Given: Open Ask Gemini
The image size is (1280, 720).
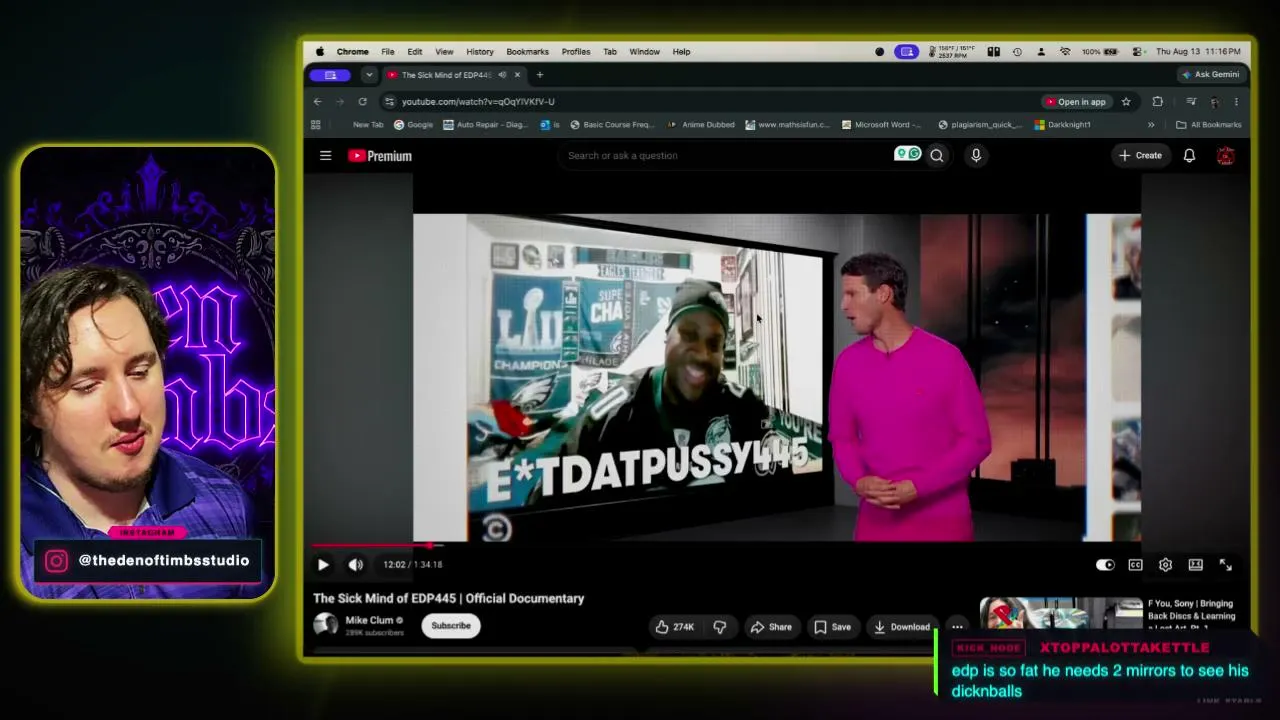Looking at the screenshot, I should click(x=1210, y=75).
